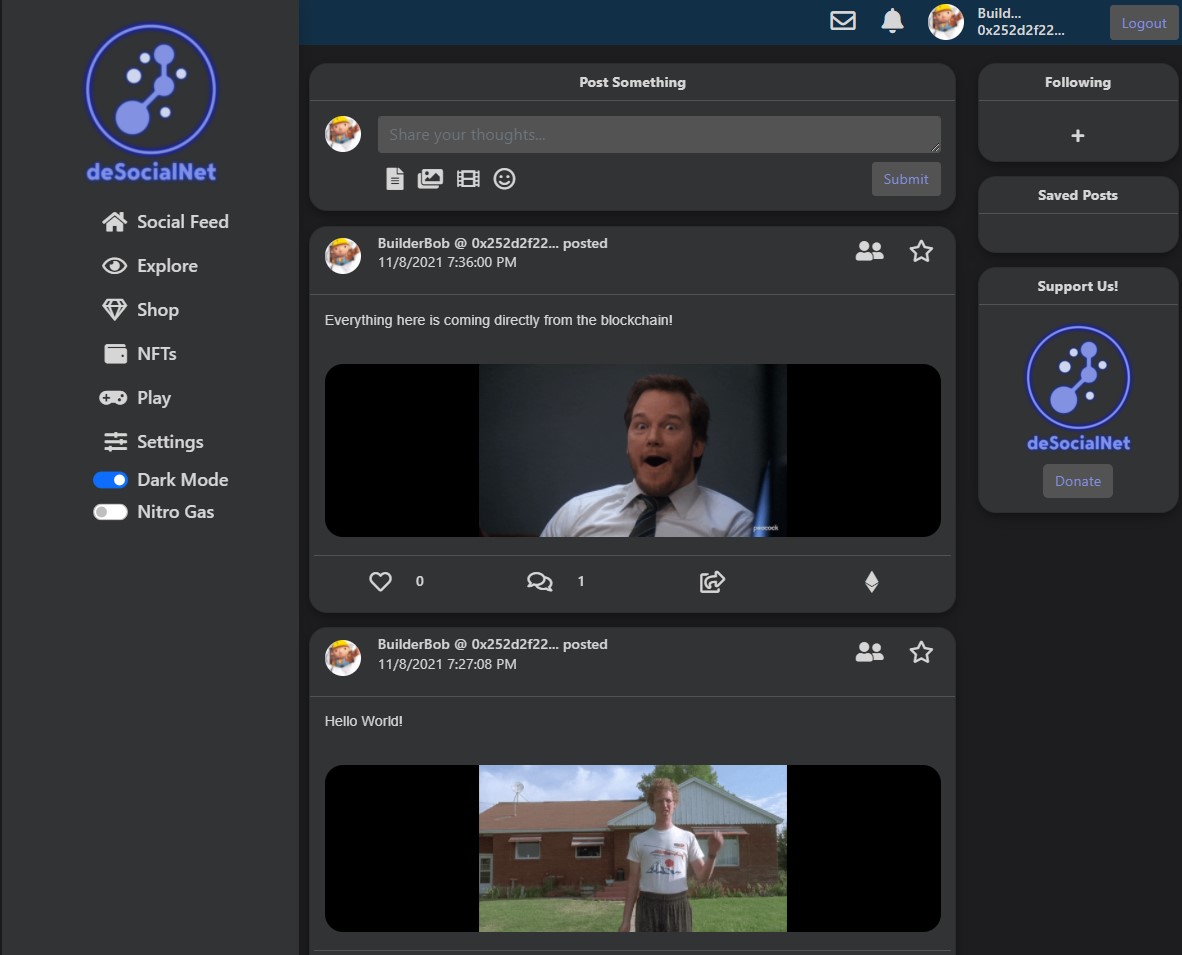This screenshot has width=1182, height=955.
Task: Go to Social Feed
Action: coord(165,222)
